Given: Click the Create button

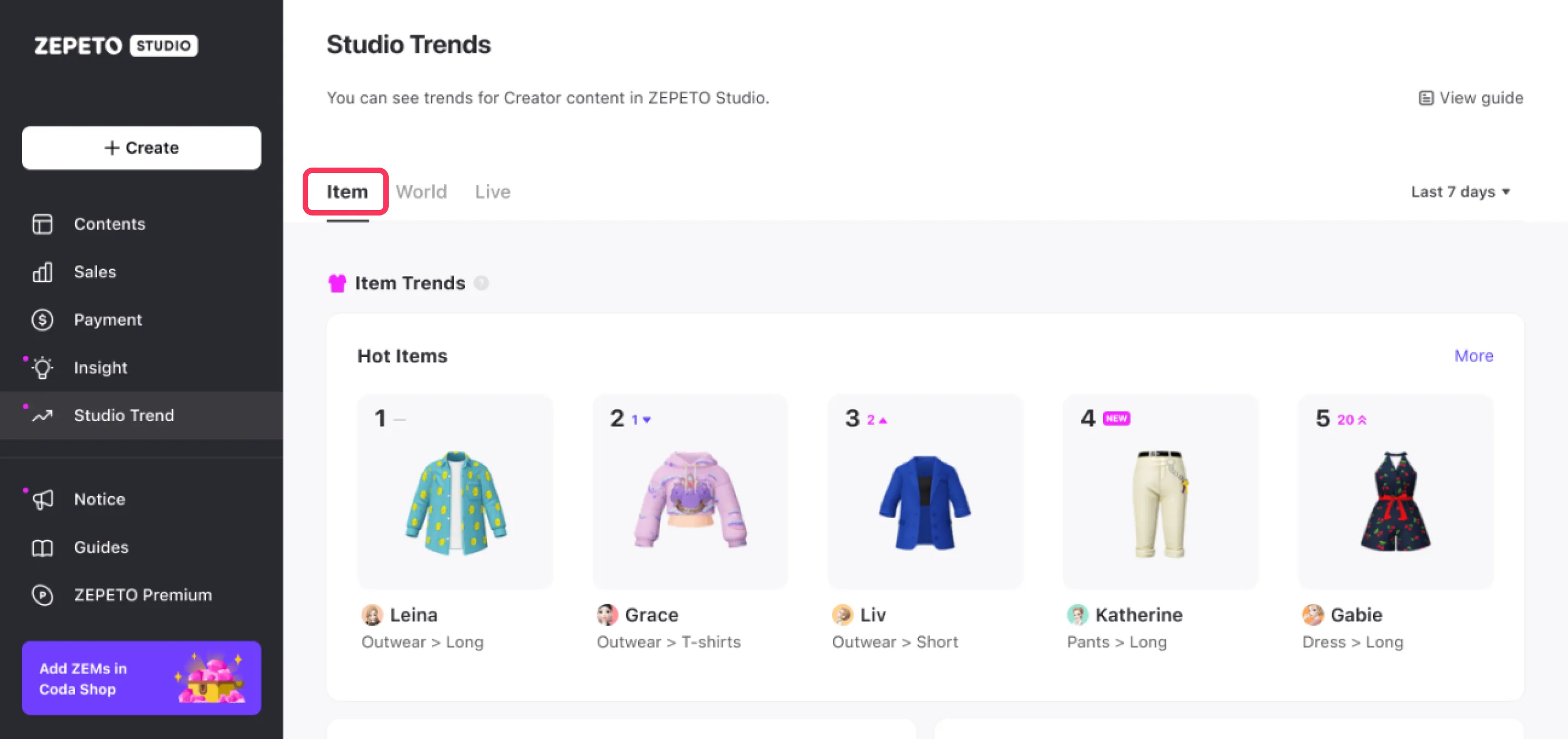Looking at the screenshot, I should pyautogui.click(x=141, y=148).
